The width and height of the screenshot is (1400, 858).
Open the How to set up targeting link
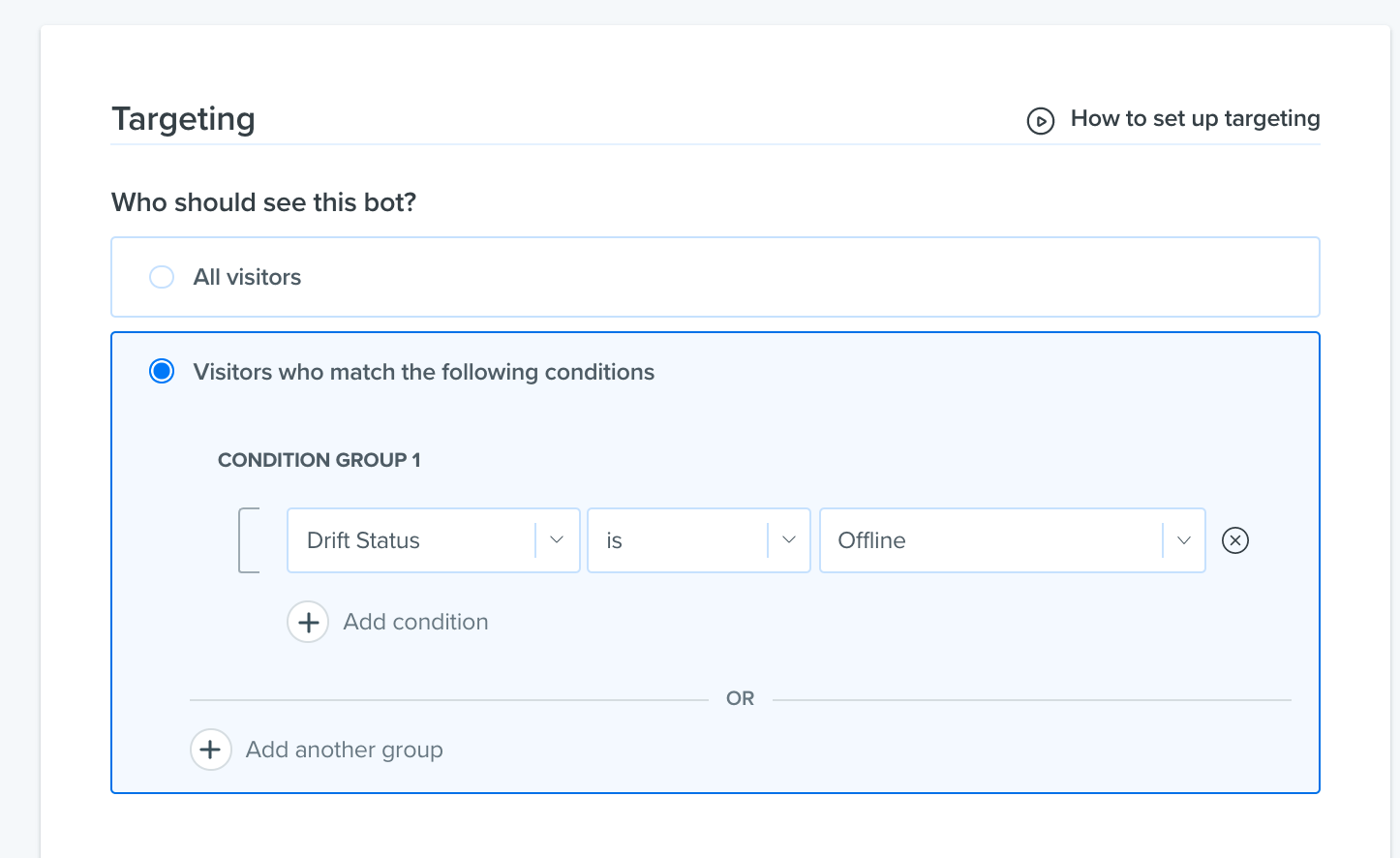pyautogui.click(x=1195, y=118)
